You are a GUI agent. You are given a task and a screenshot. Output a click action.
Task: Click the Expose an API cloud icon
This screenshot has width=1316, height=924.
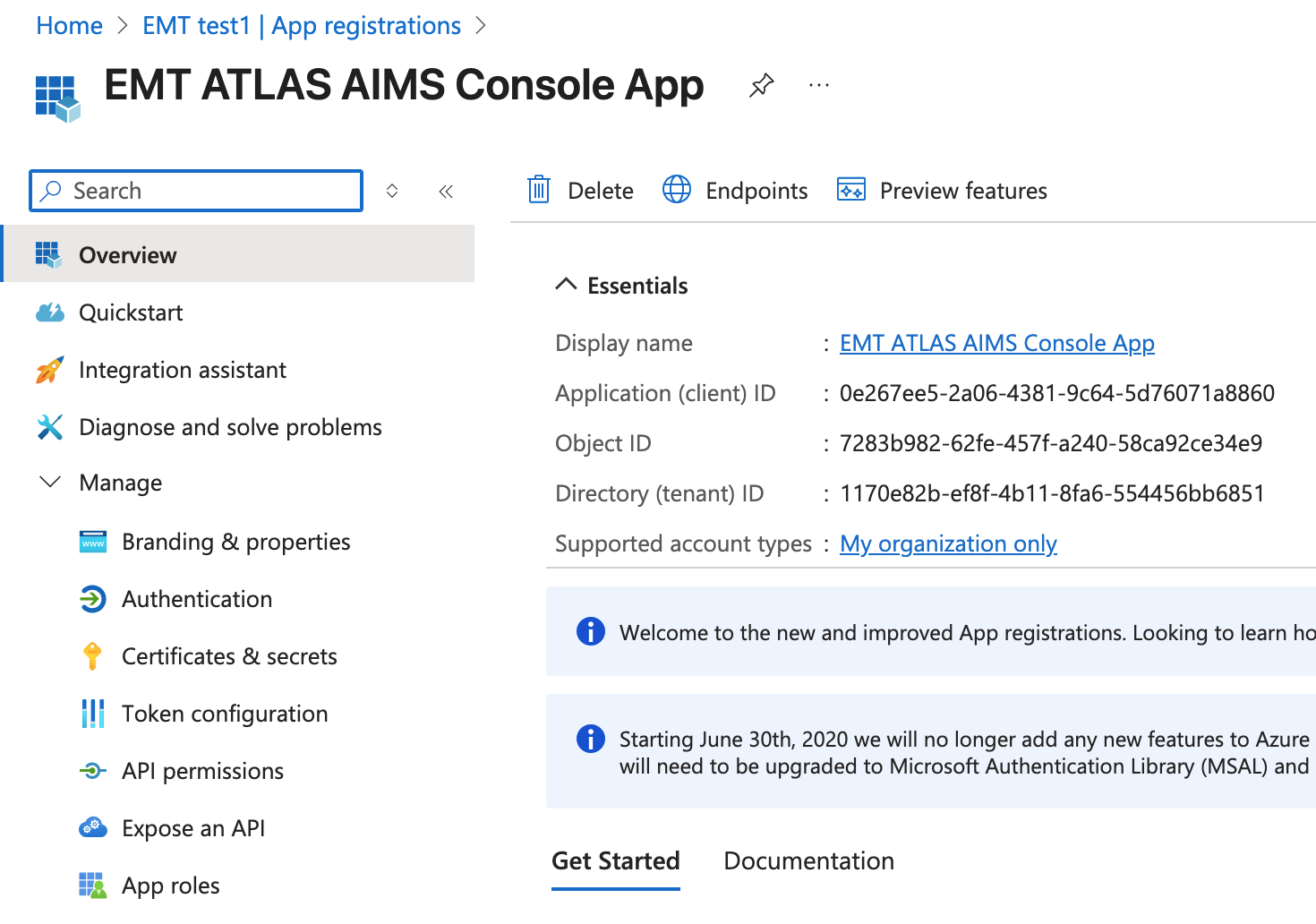(93, 828)
